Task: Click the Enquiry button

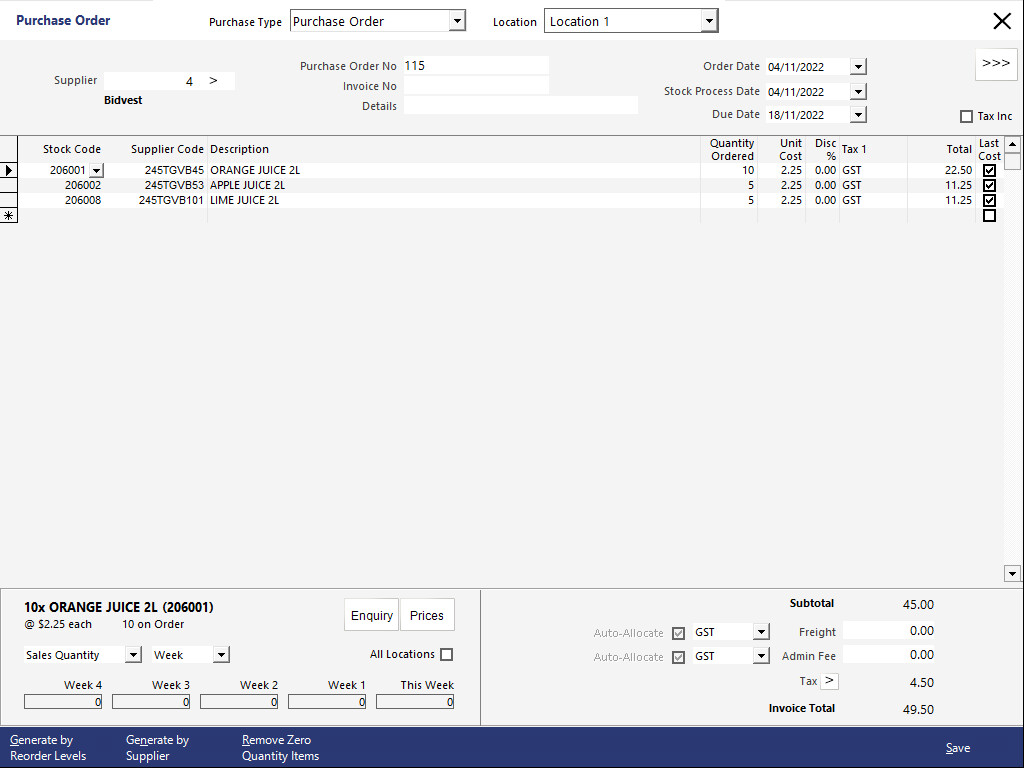Action: point(371,615)
